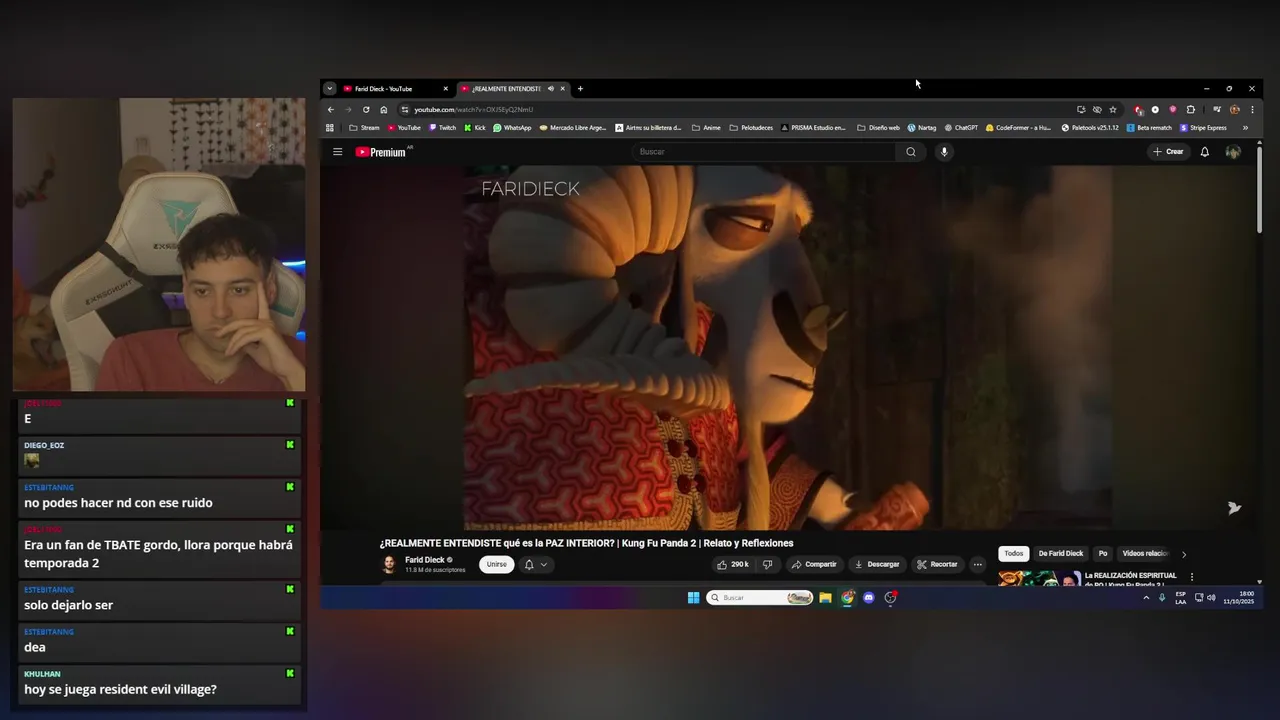Open the Kick bookmark
The height and width of the screenshot is (720, 1280).
475,128
